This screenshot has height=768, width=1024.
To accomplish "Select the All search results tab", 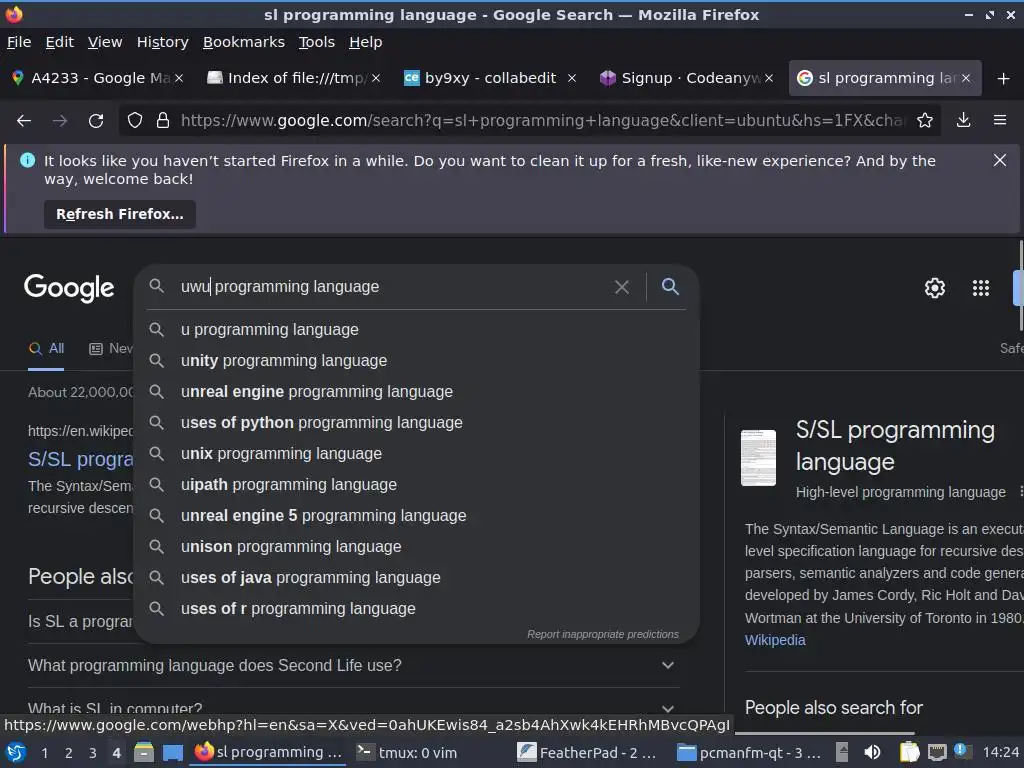I will [x=46, y=349].
